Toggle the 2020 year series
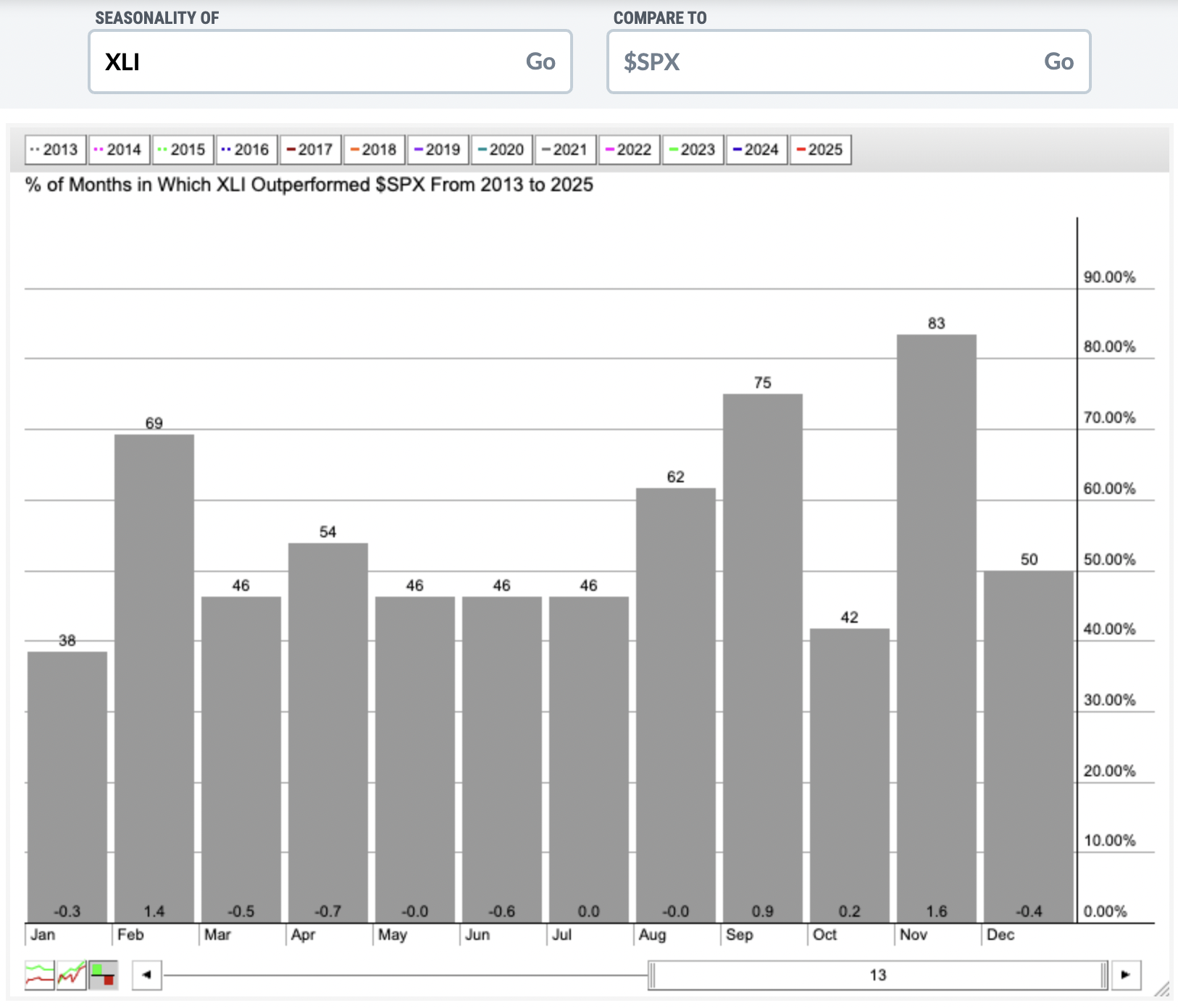Screen dimensions: 1178x1008 (x=501, y=150)
